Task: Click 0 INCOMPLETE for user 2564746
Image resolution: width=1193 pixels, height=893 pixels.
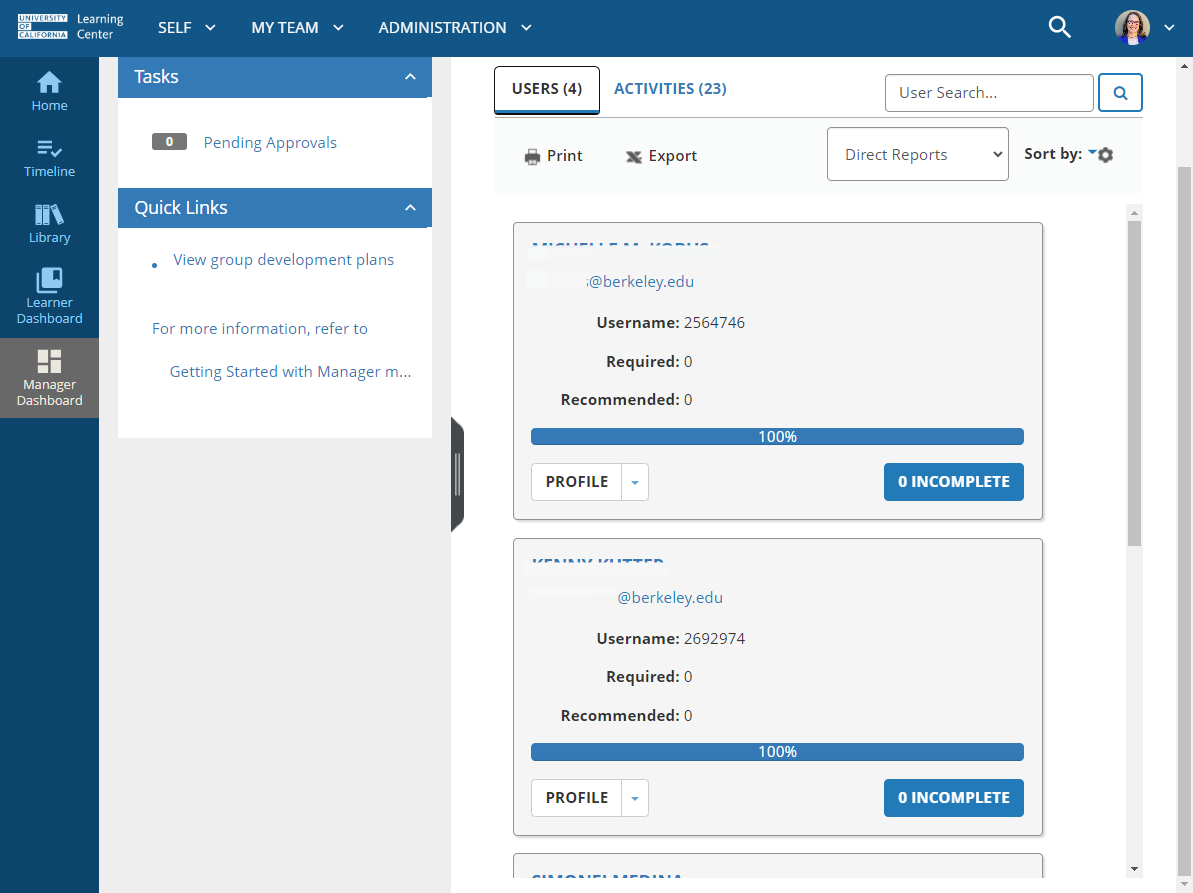Action: pos(953,482)
